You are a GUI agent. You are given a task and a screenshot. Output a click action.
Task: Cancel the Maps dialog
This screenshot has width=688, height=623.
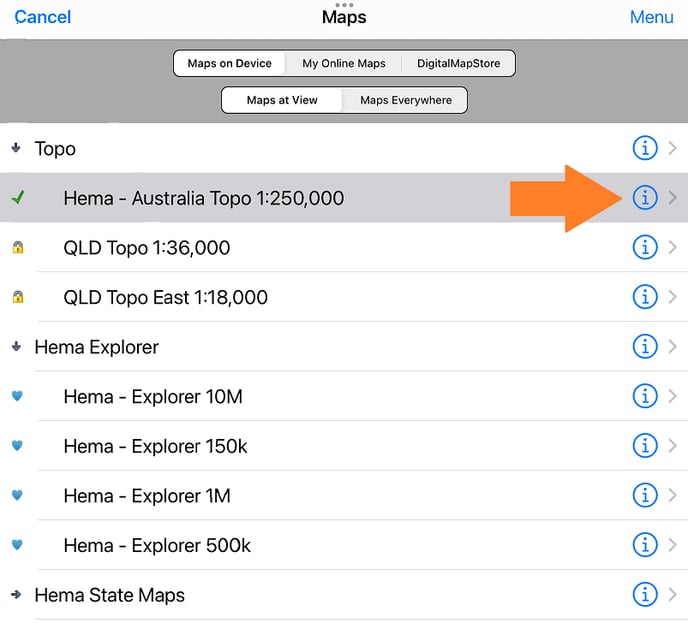(43, 17)
